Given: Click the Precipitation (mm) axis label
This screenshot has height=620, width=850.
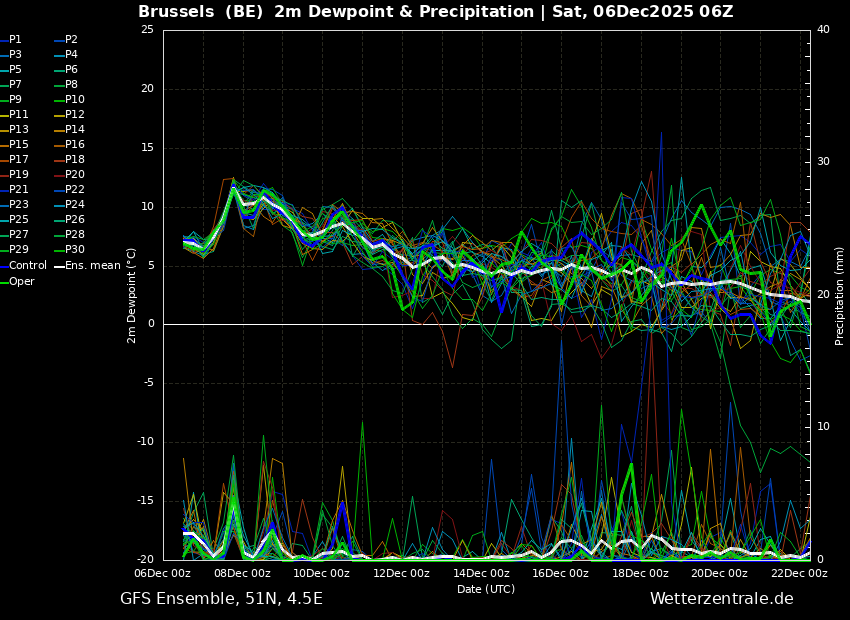Looking at the screenshot, I should [840, 295].
